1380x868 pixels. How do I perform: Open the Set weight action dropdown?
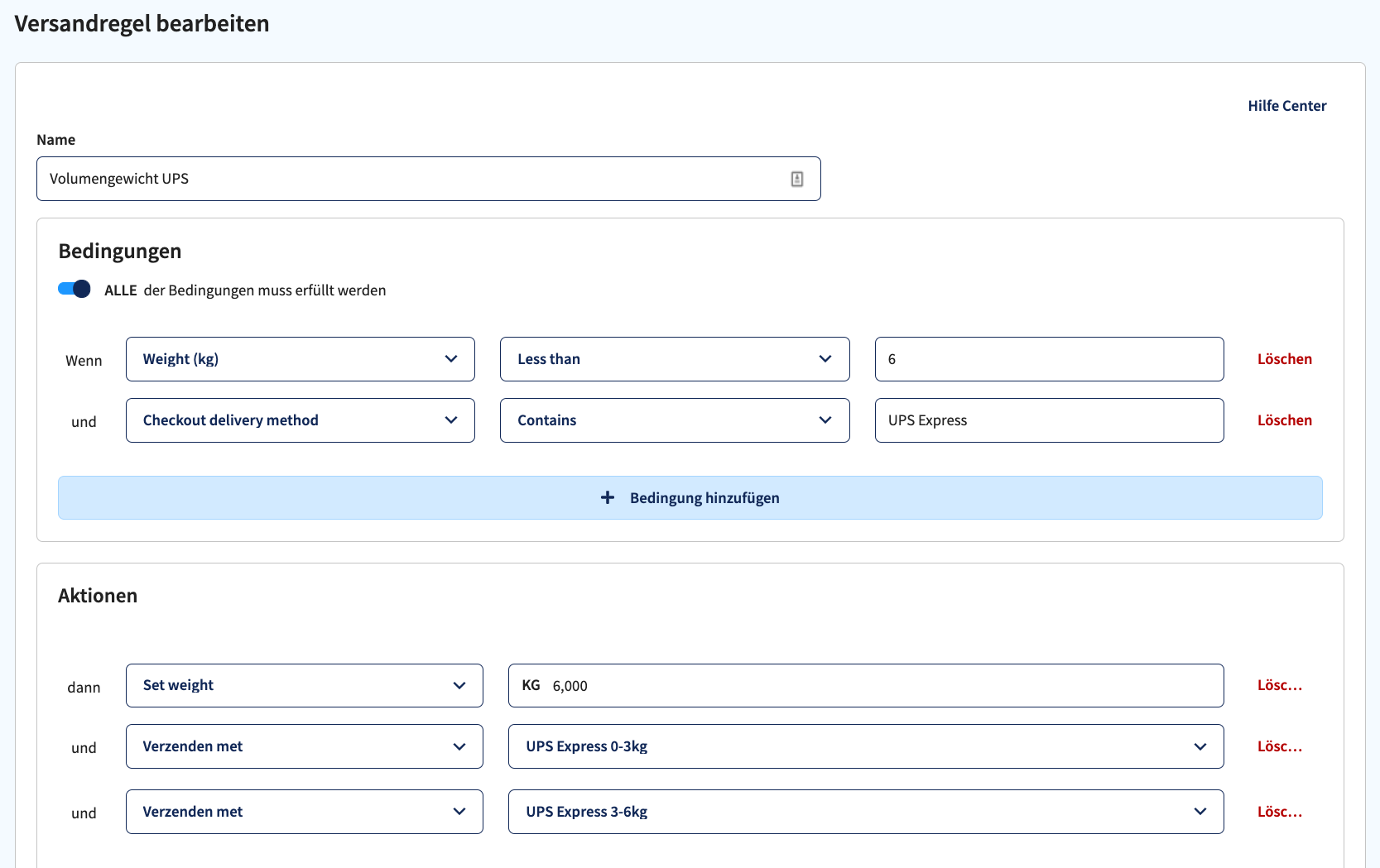point(305,685)
